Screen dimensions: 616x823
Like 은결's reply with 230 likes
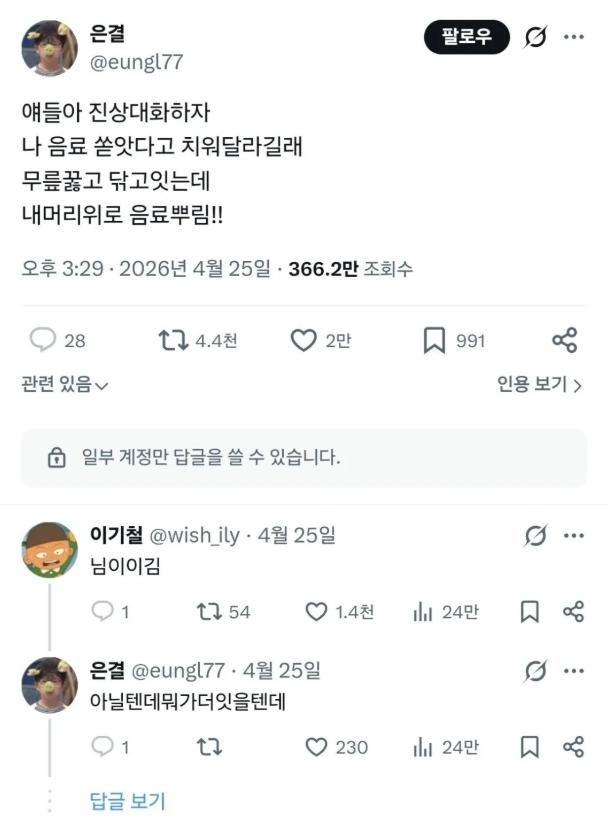click(x=316, y=747)
